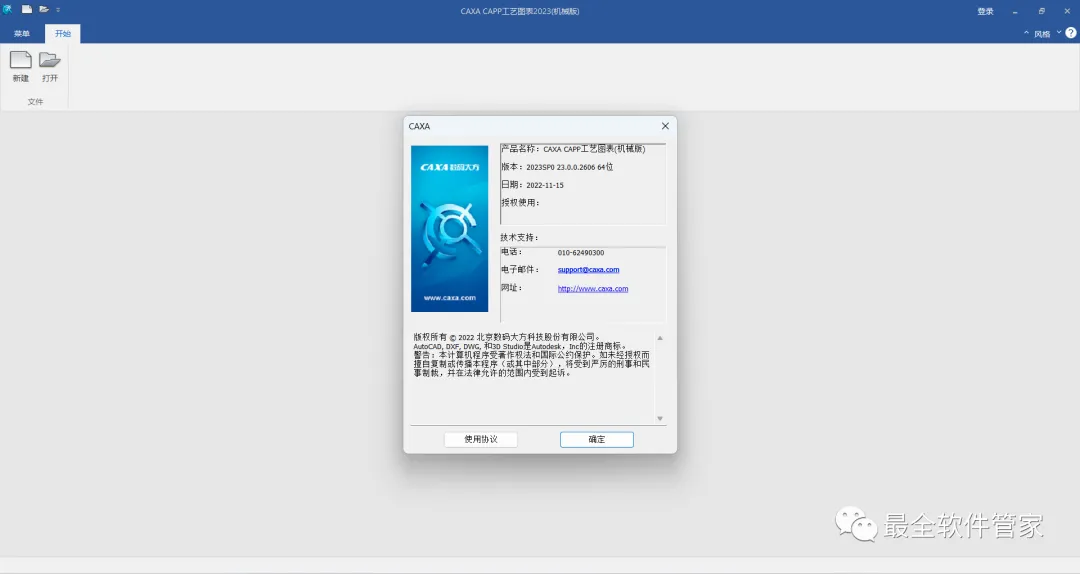This screenshot has width=1080, height=574.
Task: Click the 使用协议 button
Action: pyautogui.click(x=481, y=439)
